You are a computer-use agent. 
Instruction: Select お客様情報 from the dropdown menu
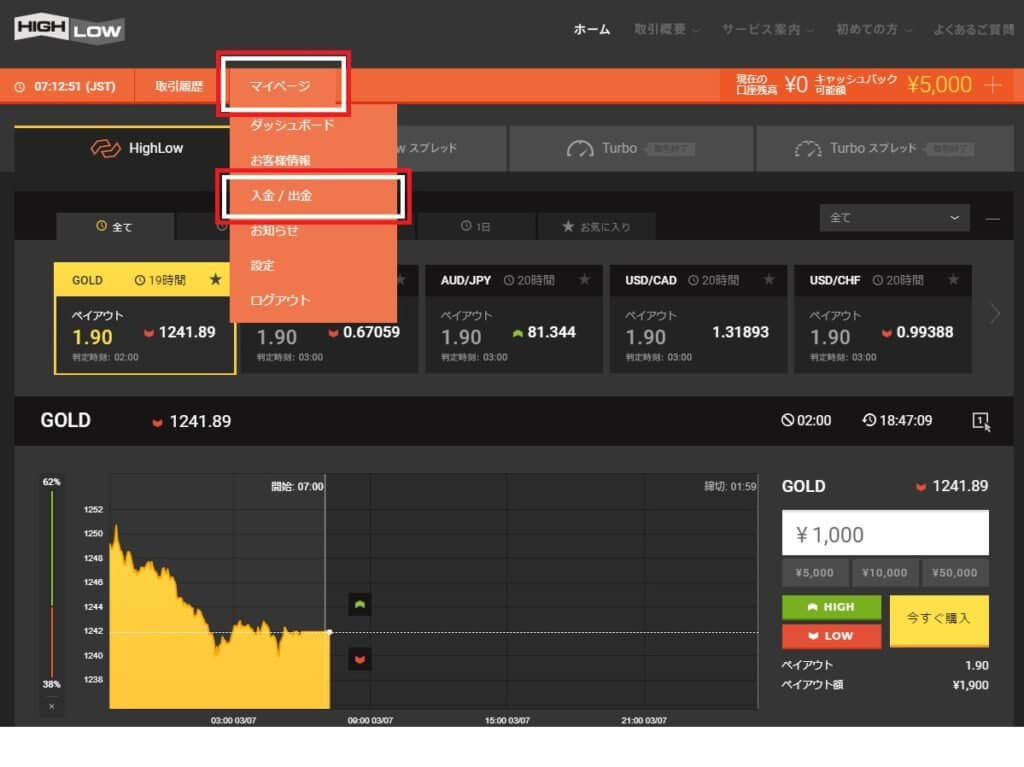click(280, 160)
